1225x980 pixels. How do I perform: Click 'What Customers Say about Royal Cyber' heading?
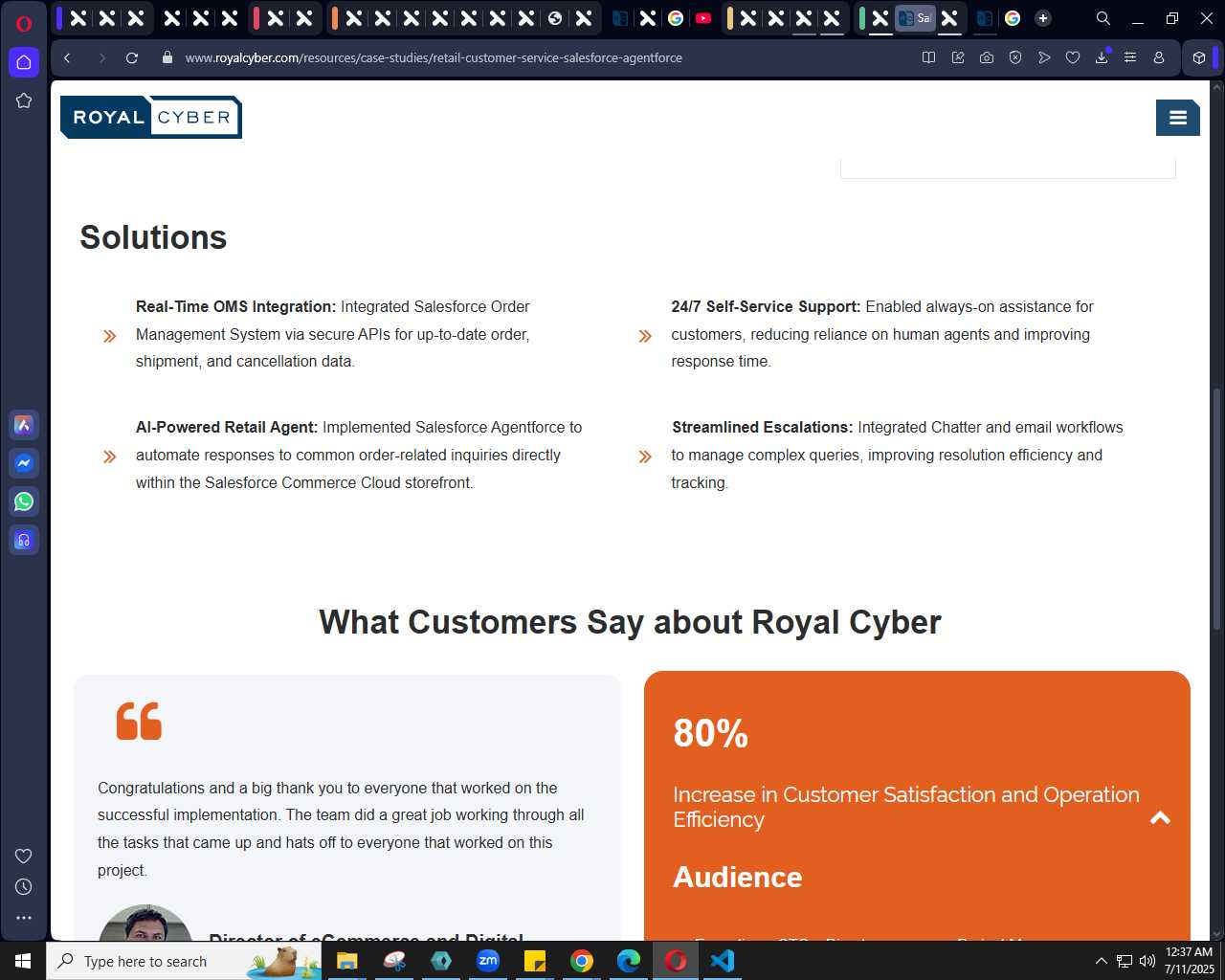tap(630, 622)
